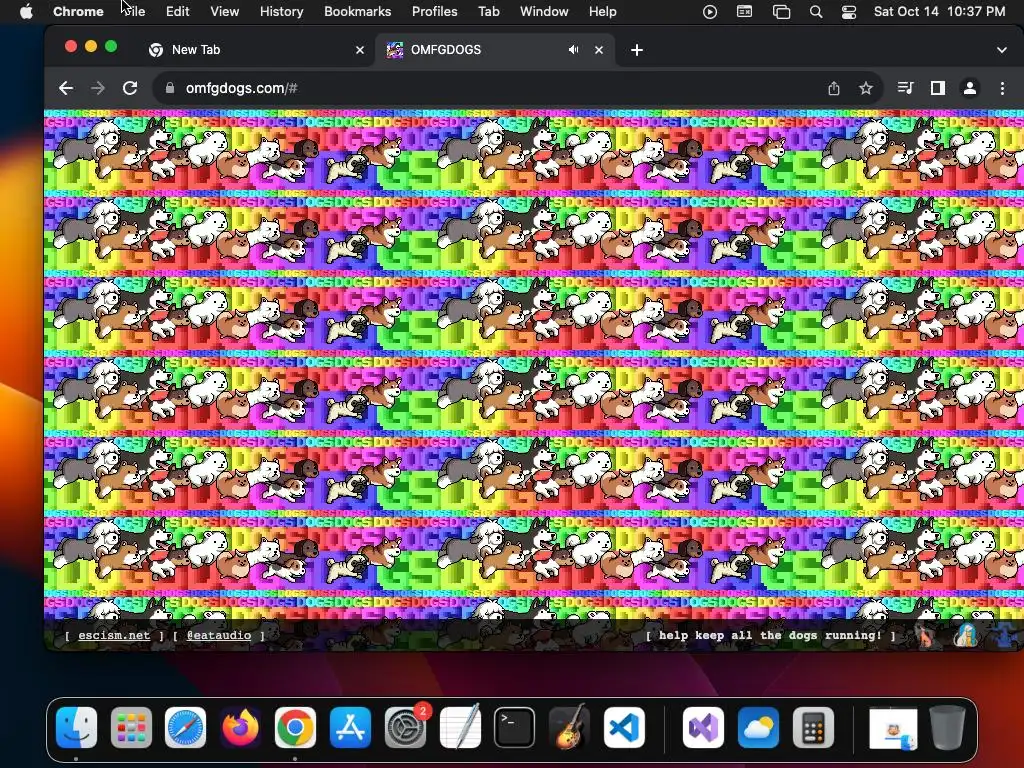Launch Firefox from the Dock

240,728
